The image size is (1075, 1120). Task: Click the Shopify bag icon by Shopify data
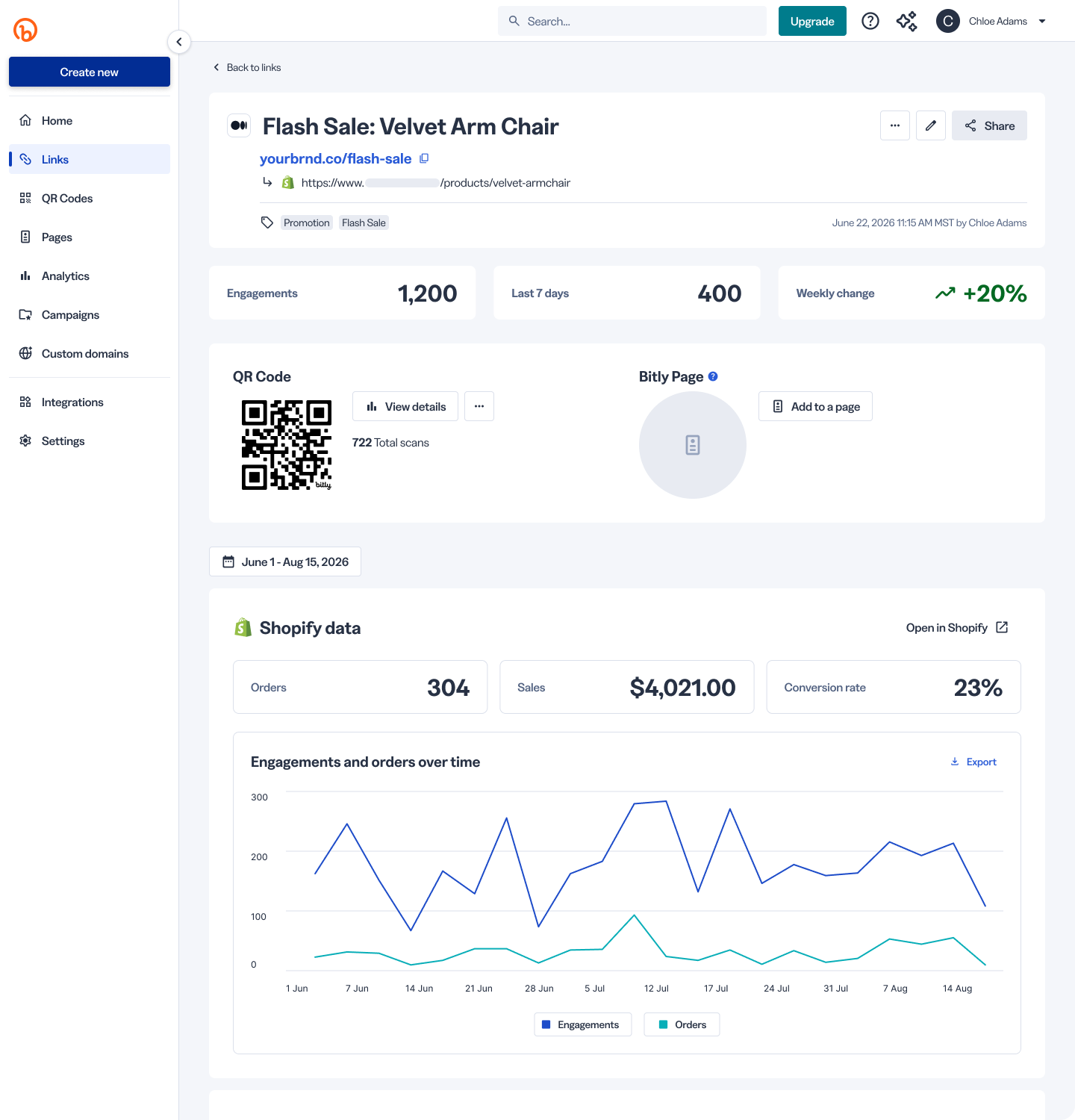[243, 627]
